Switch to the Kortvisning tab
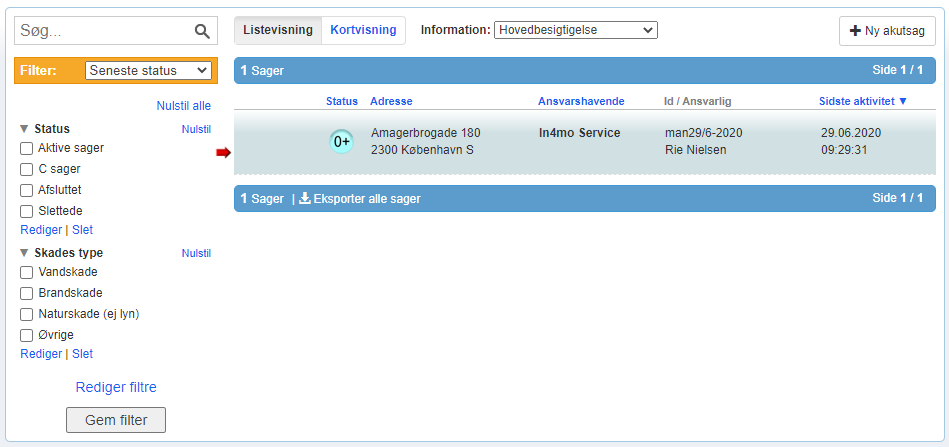Image resolution: width=949 pixels, height=447 pixels. pos(363,30)
